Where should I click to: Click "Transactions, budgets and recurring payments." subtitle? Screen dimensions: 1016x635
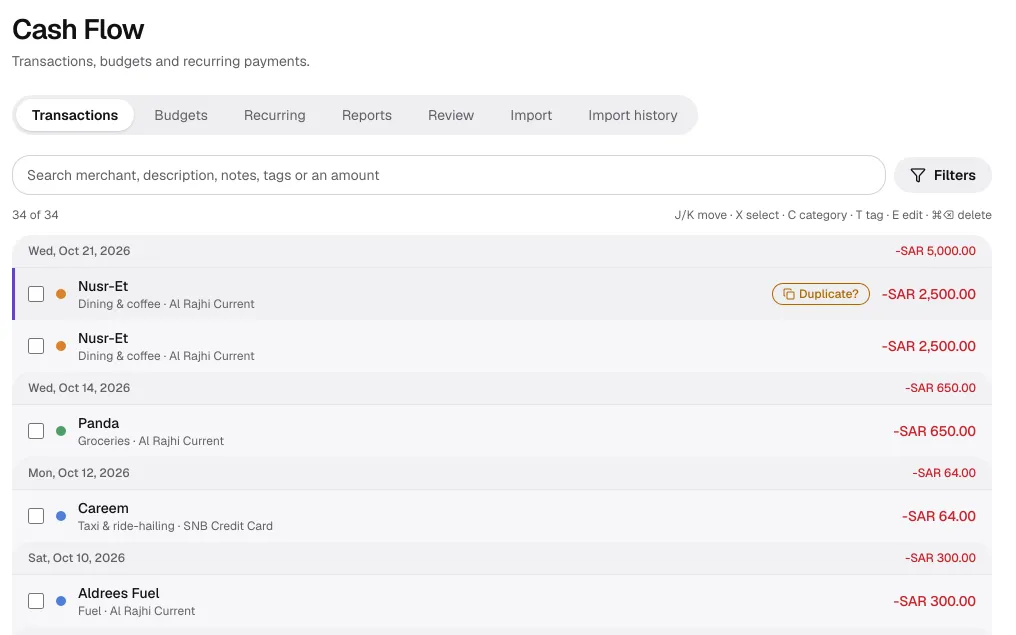pyautogui.click(x=161, y=61)
